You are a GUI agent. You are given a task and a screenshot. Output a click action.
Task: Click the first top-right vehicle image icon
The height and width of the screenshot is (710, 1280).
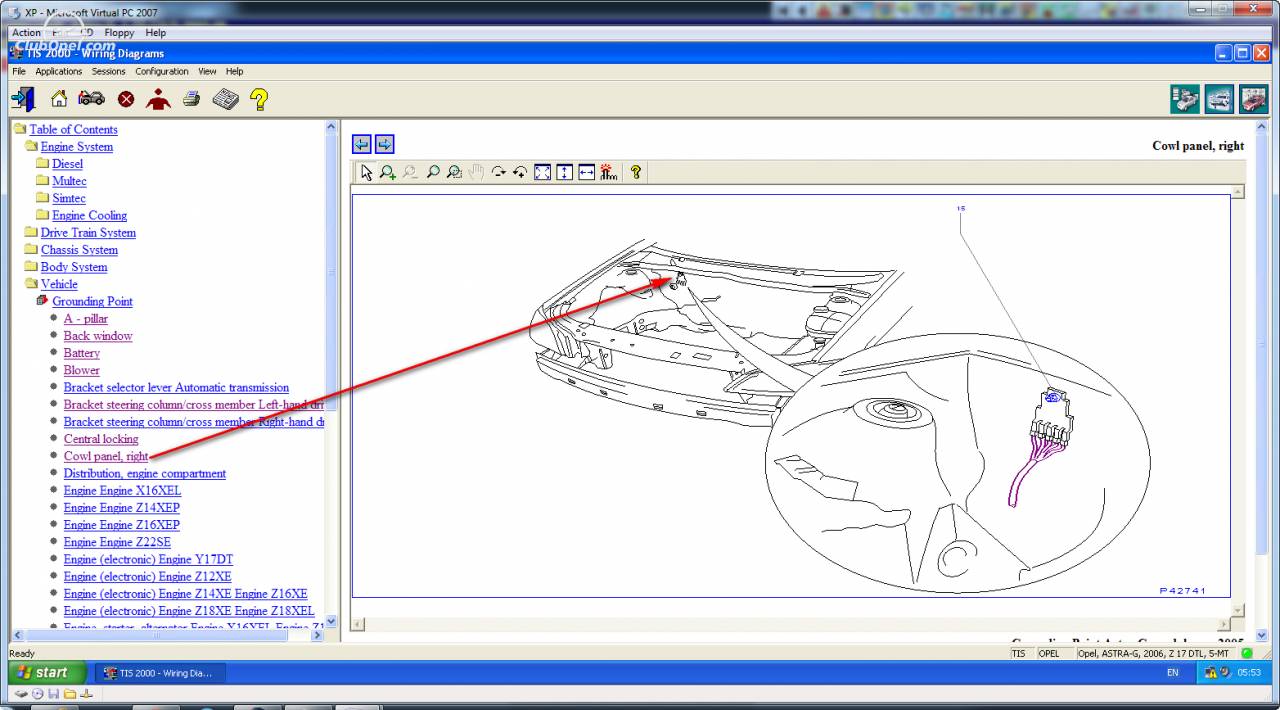tap(1185, 99)
